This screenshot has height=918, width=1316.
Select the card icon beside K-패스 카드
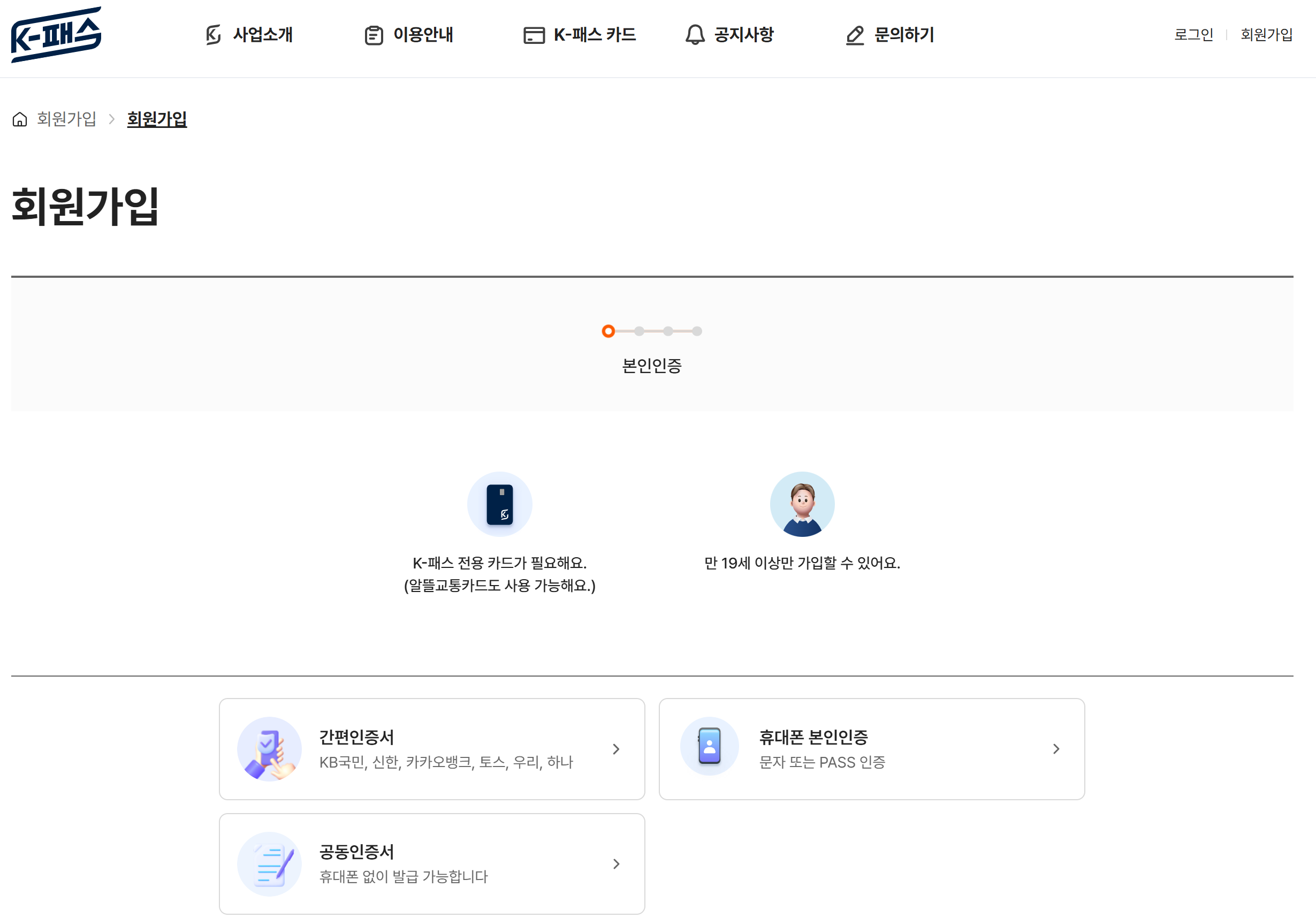click(x=534, y=35)
